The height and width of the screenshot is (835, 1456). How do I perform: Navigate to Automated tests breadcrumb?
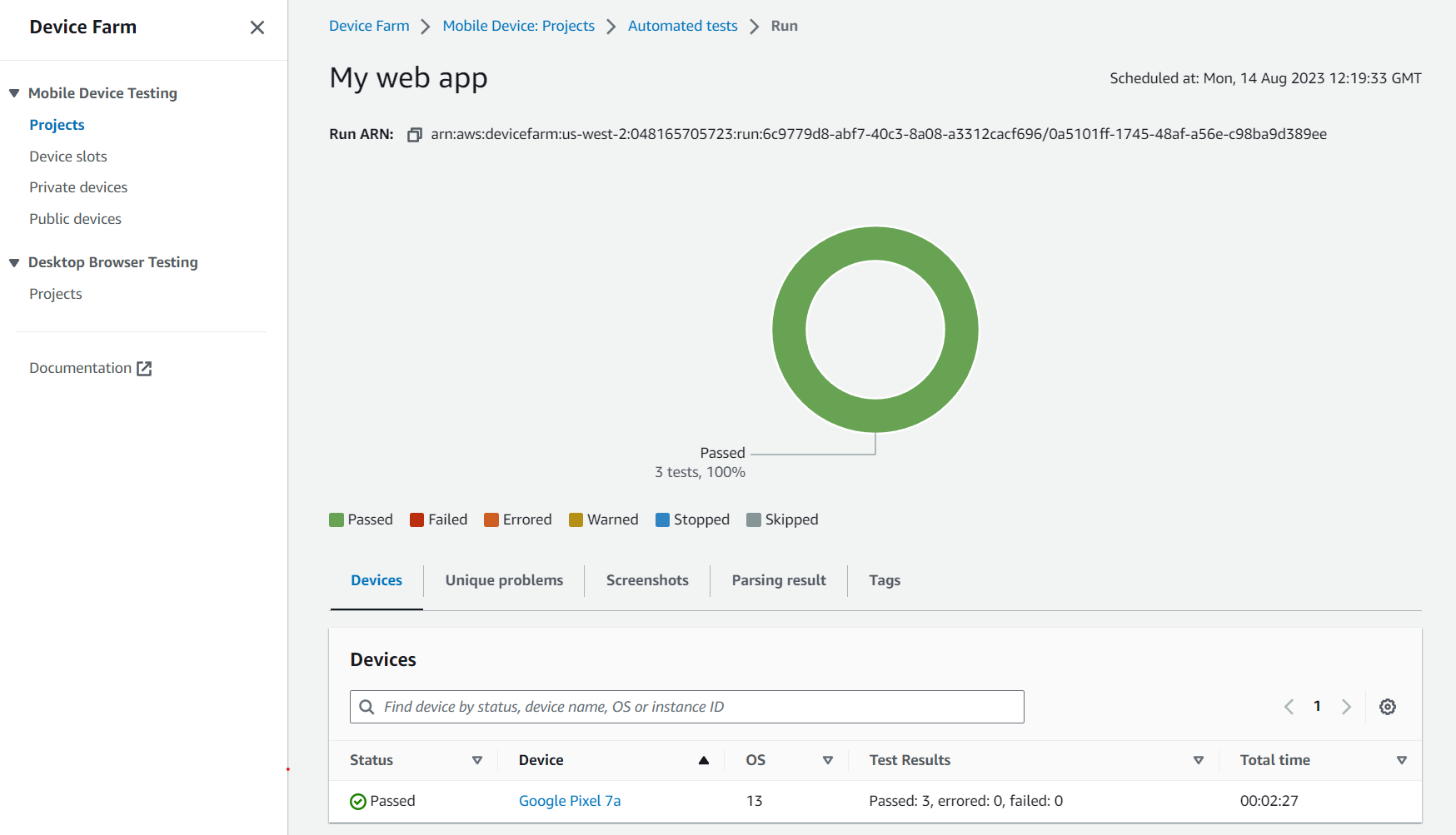[x=682, y=26]
